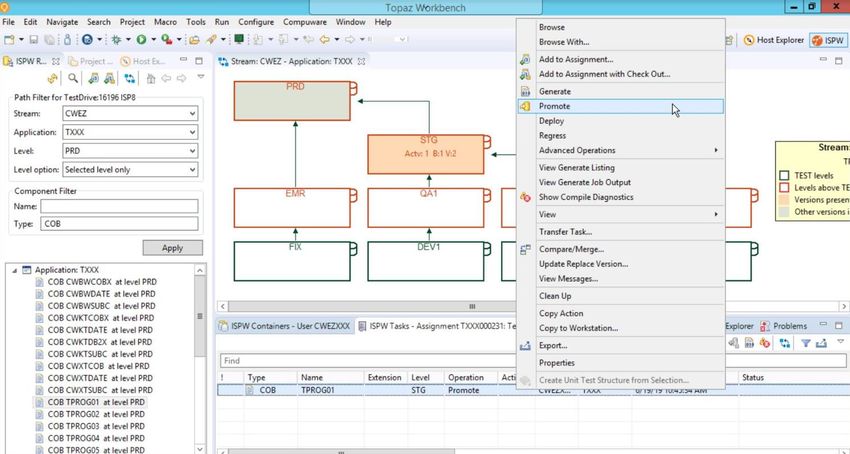Click the Apply button
The image size is (850, 454).
pyautogui.click(x=172, y=248)
